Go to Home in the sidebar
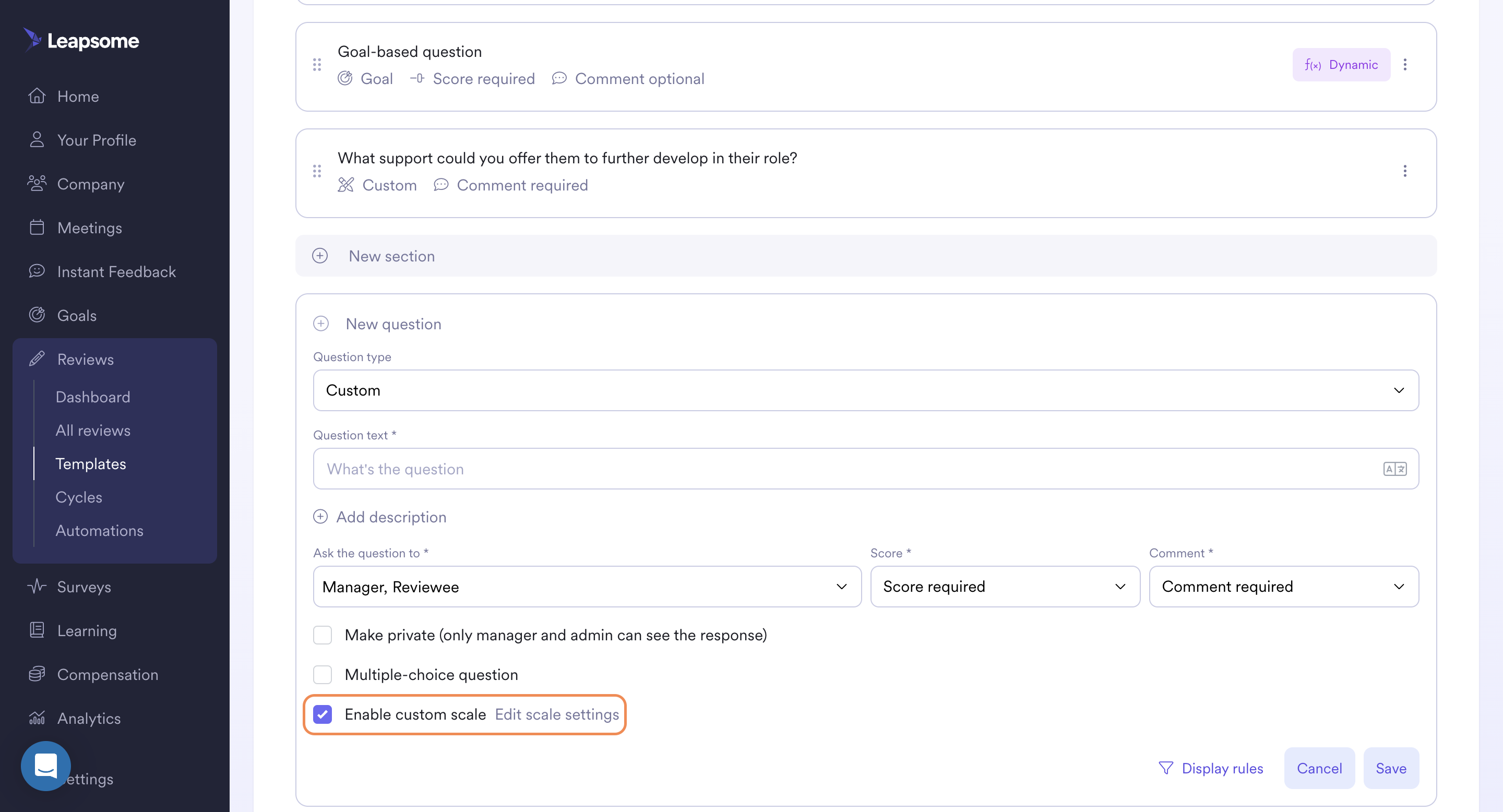This screenshot has width=1503, height=812. pyautogui.click(x=78, y=96)
